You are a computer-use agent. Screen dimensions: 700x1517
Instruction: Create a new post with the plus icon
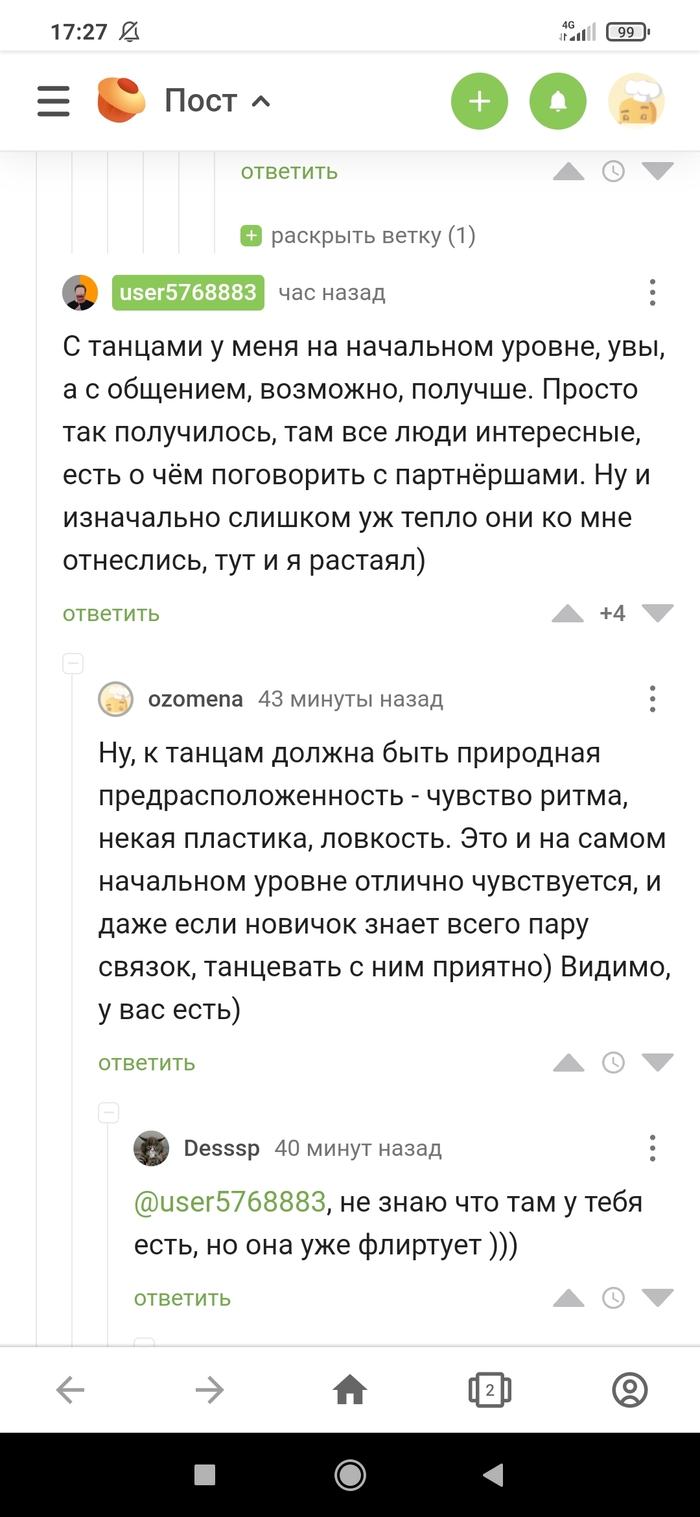479,101
